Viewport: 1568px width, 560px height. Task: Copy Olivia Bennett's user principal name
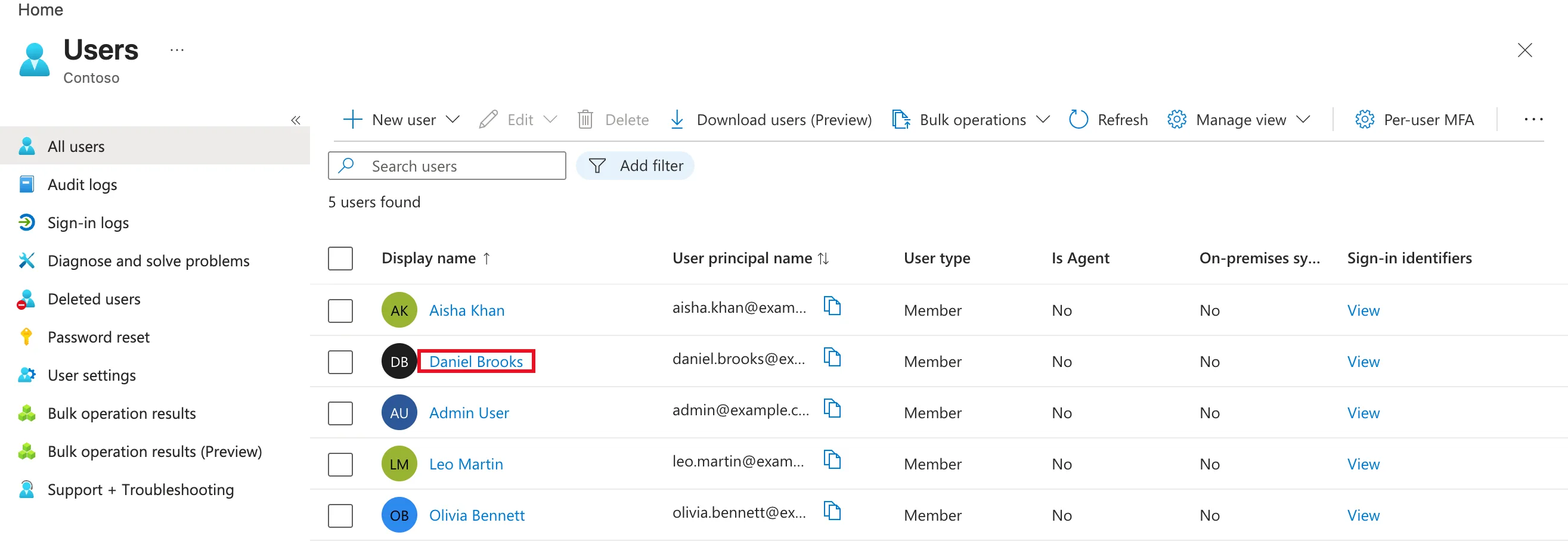pos(832,510)
